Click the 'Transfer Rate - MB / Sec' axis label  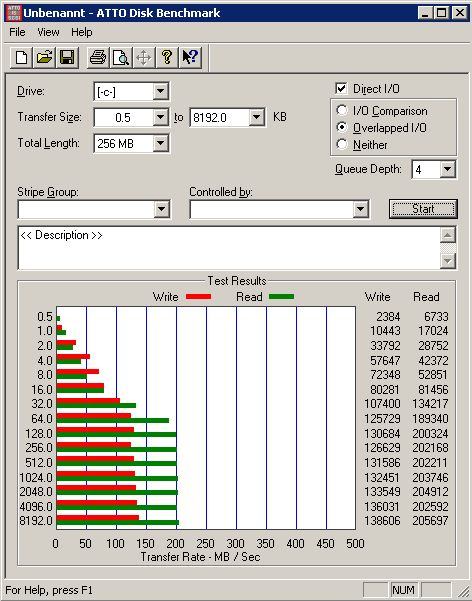[x=201, y=557]
